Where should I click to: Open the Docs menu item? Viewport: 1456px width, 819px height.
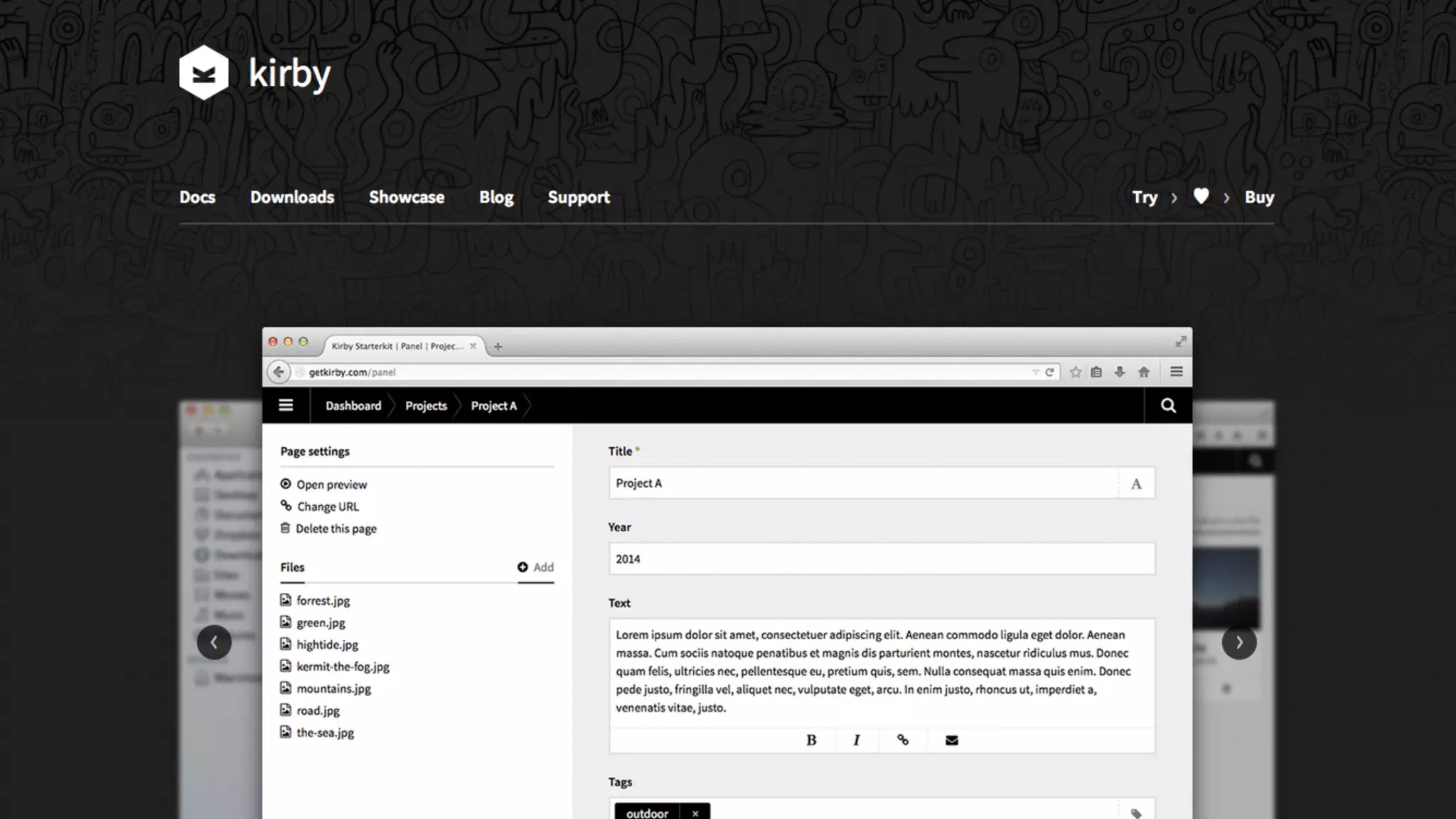coord(197,197)
